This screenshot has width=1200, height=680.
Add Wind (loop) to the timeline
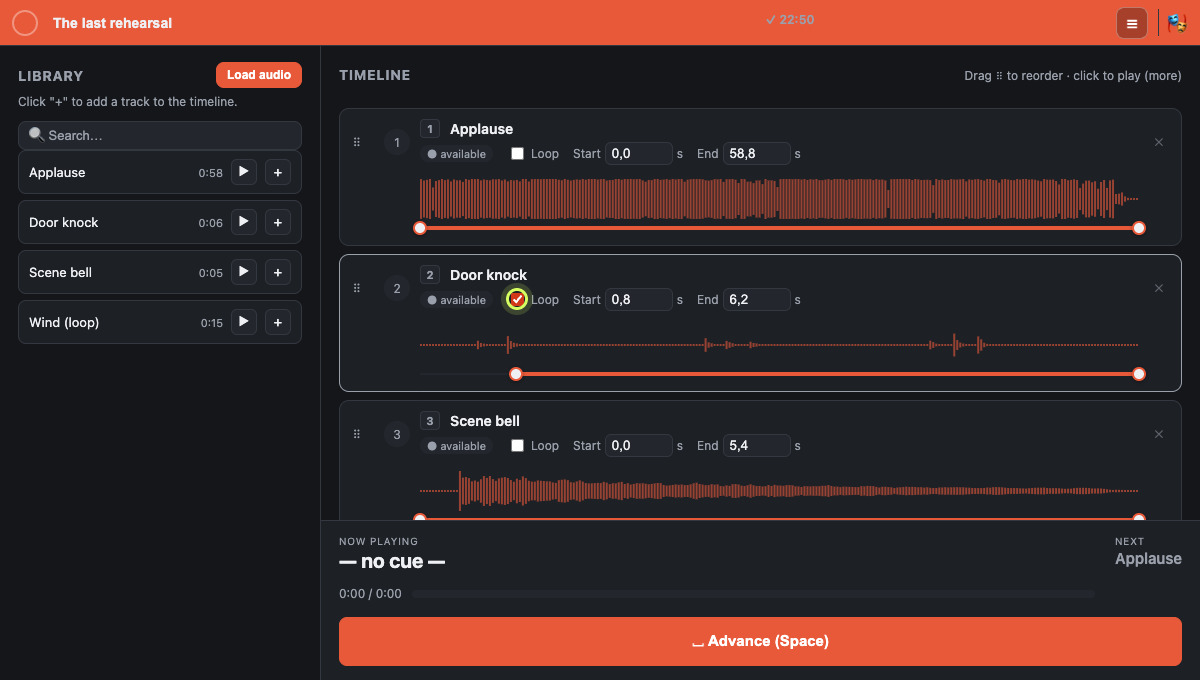tap(278, 322)
